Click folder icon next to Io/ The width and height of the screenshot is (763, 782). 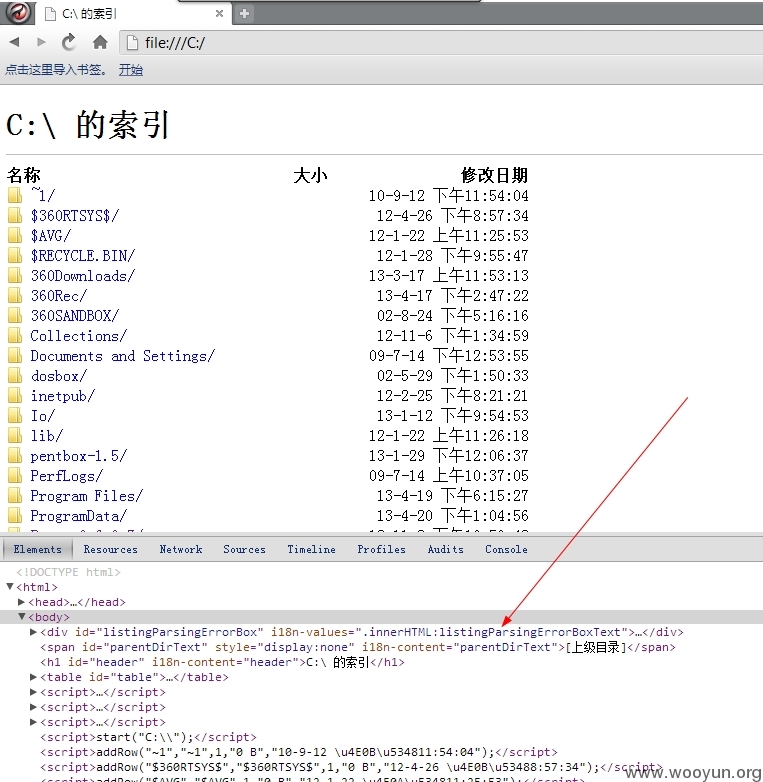pos(15,415)
